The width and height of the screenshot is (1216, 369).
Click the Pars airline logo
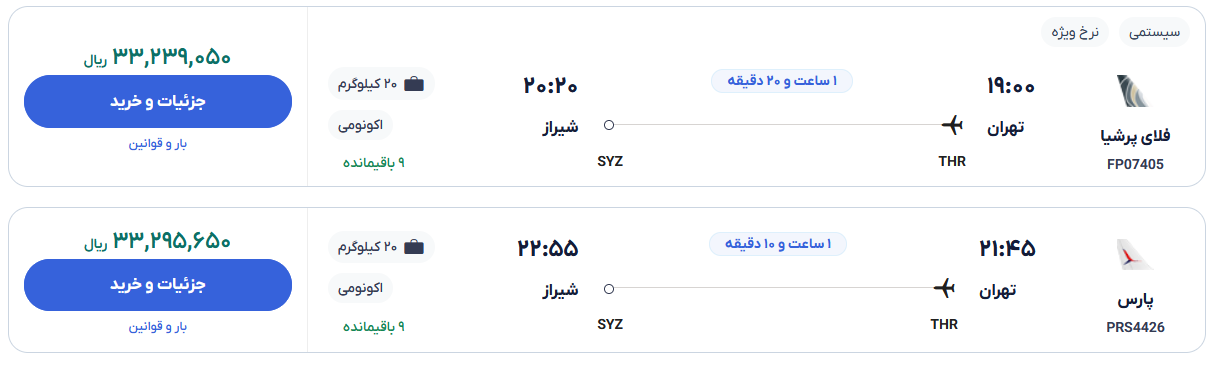coord(1134,256)
